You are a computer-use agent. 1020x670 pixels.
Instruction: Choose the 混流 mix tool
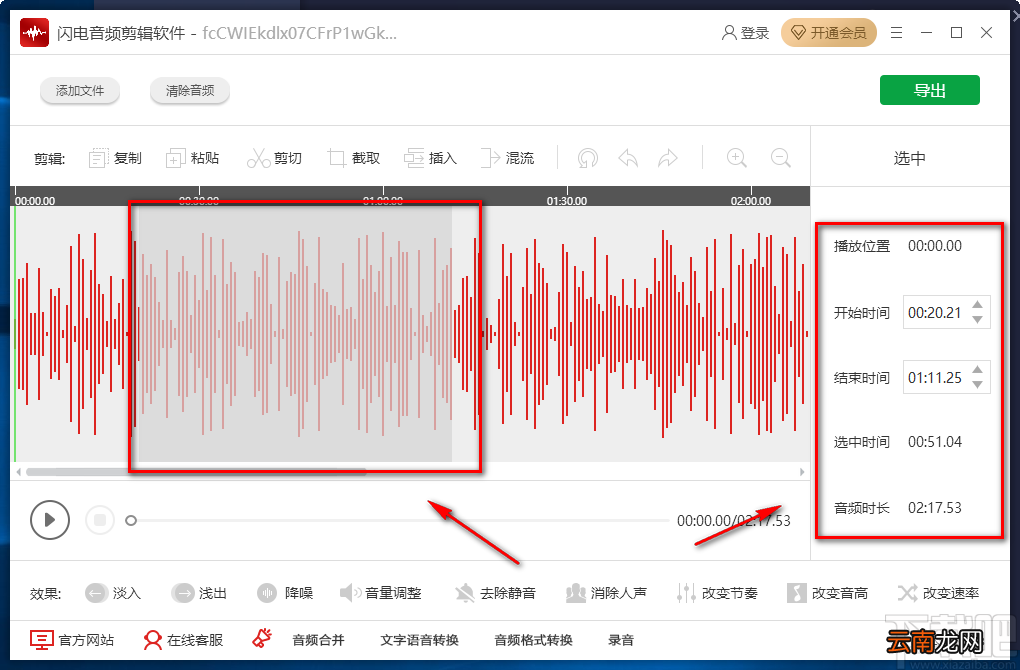(x=507, y=158)
